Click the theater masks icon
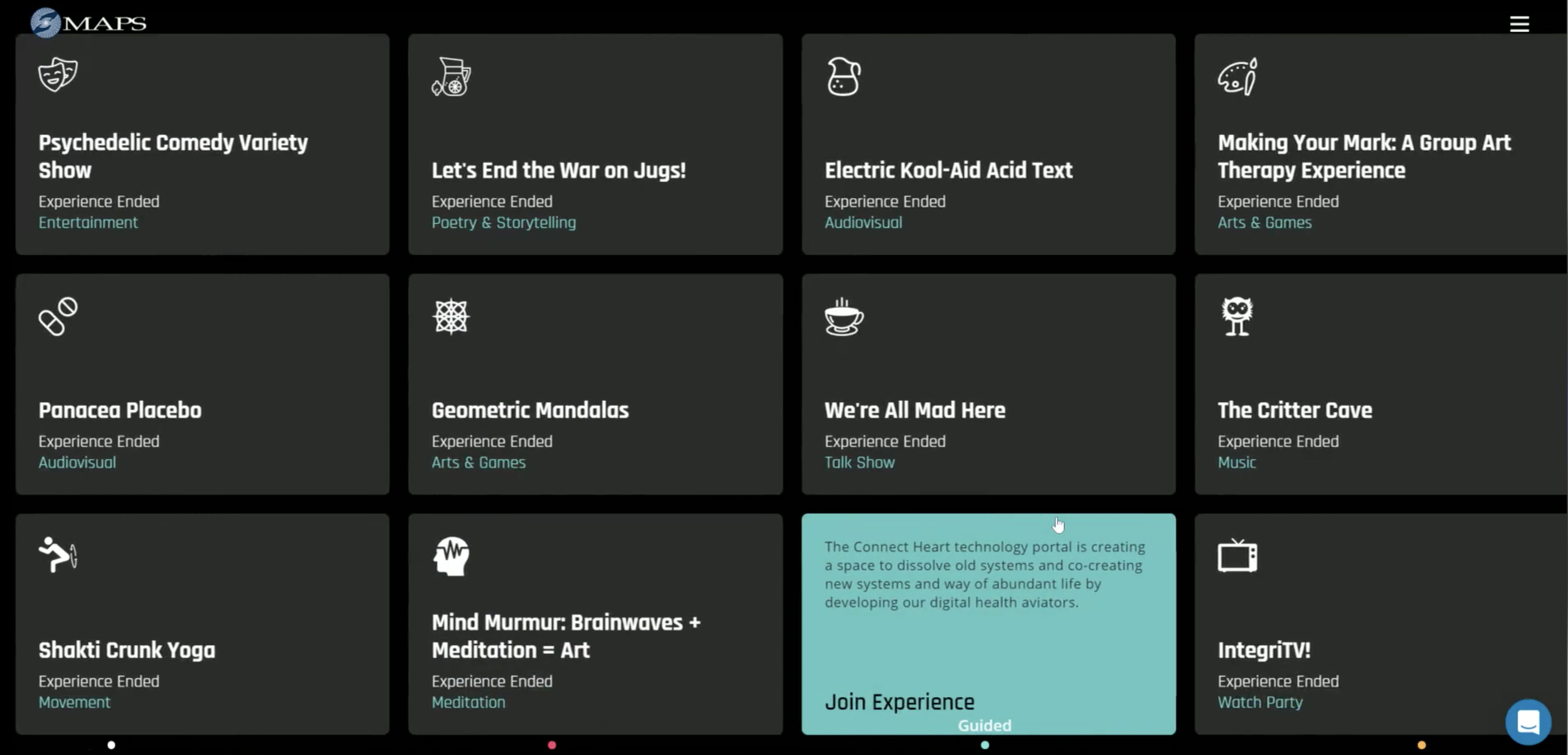 click(58, 75)
